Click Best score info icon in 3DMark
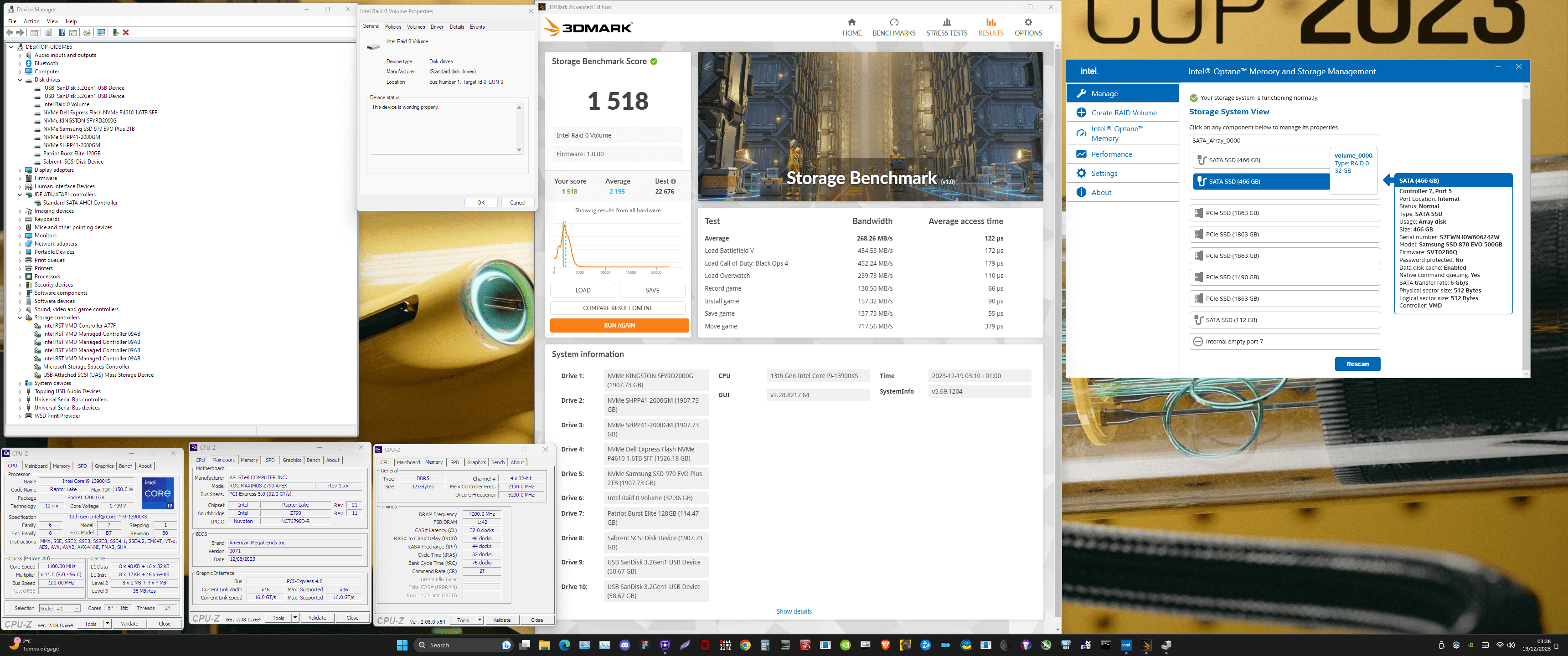The height and width of the screenshot is (656, 1568). click(673, 181)
